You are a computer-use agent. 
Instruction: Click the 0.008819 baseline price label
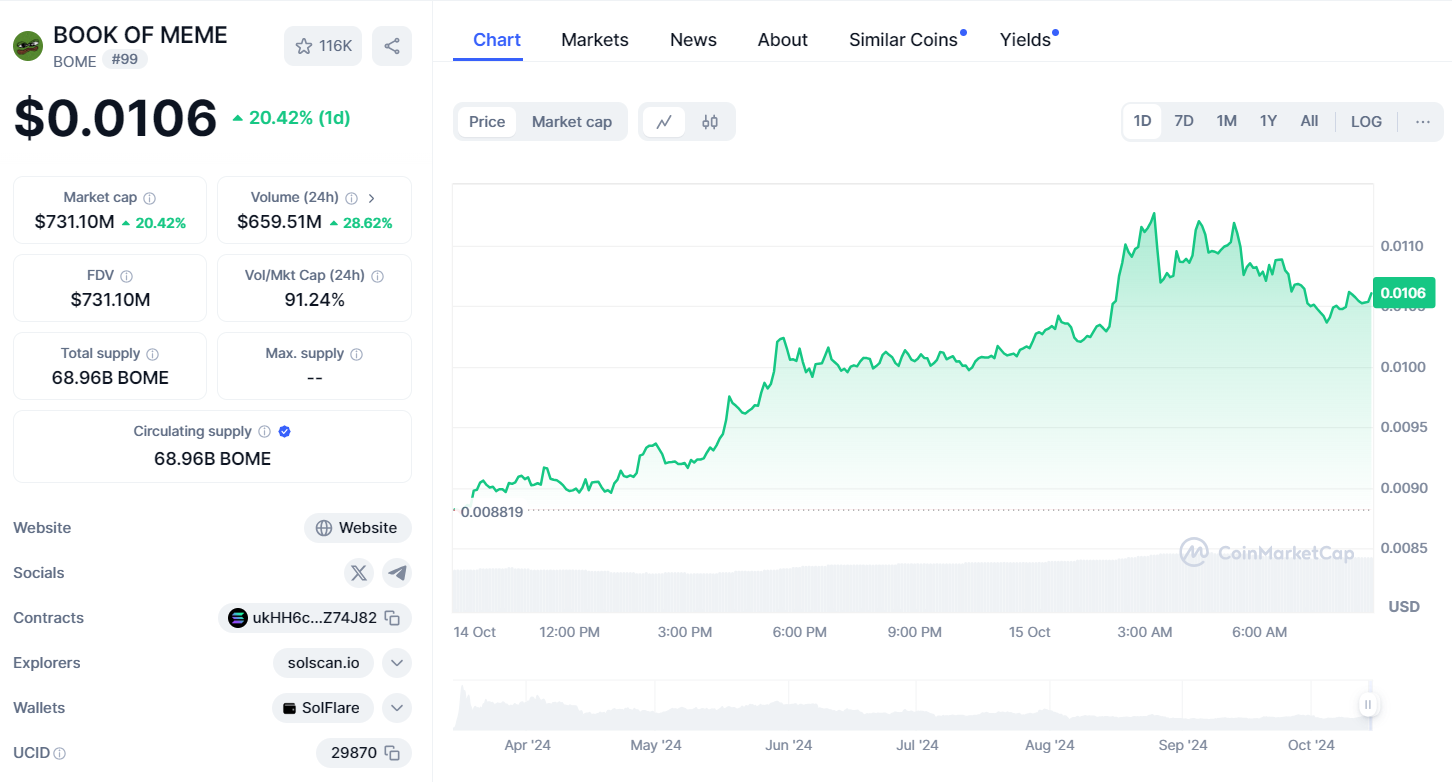(x=491, y=511)
